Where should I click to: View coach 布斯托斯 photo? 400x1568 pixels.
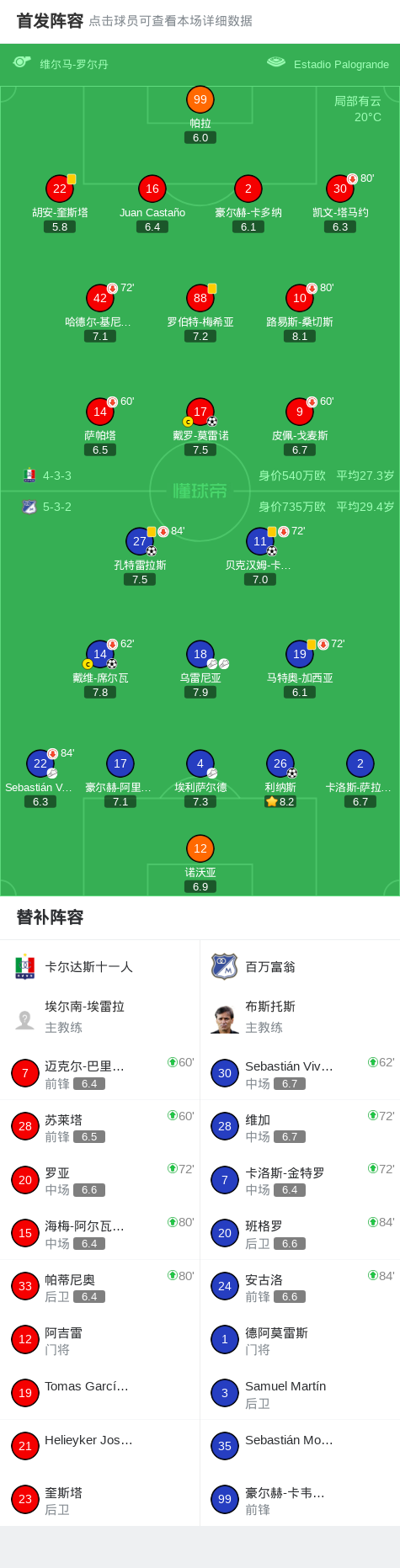[225, 1018]
